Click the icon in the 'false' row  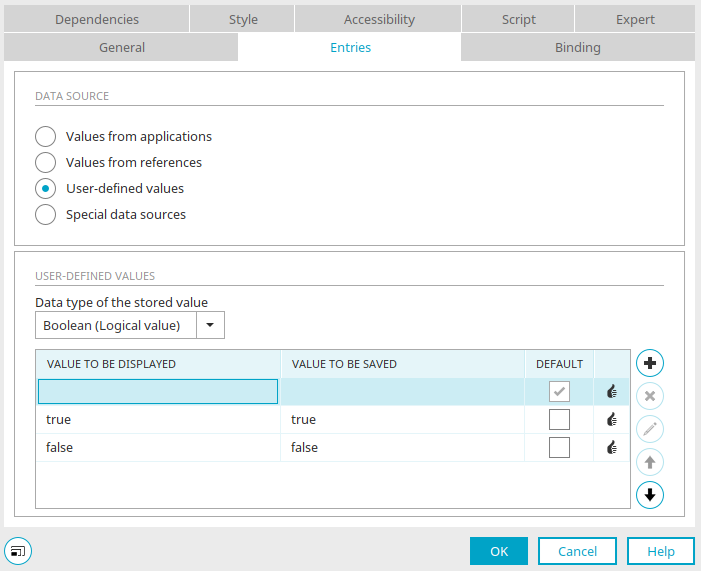point(612,447)
